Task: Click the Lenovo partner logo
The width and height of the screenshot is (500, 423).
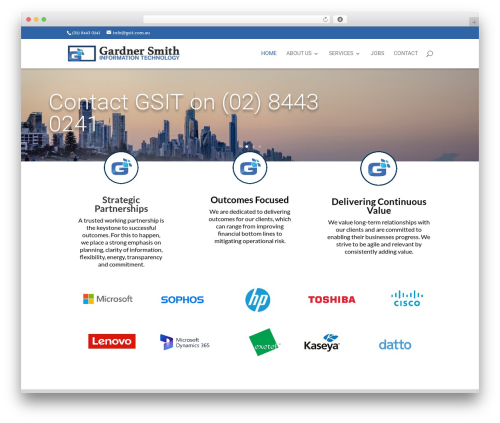Action: (x=112, y=341)
